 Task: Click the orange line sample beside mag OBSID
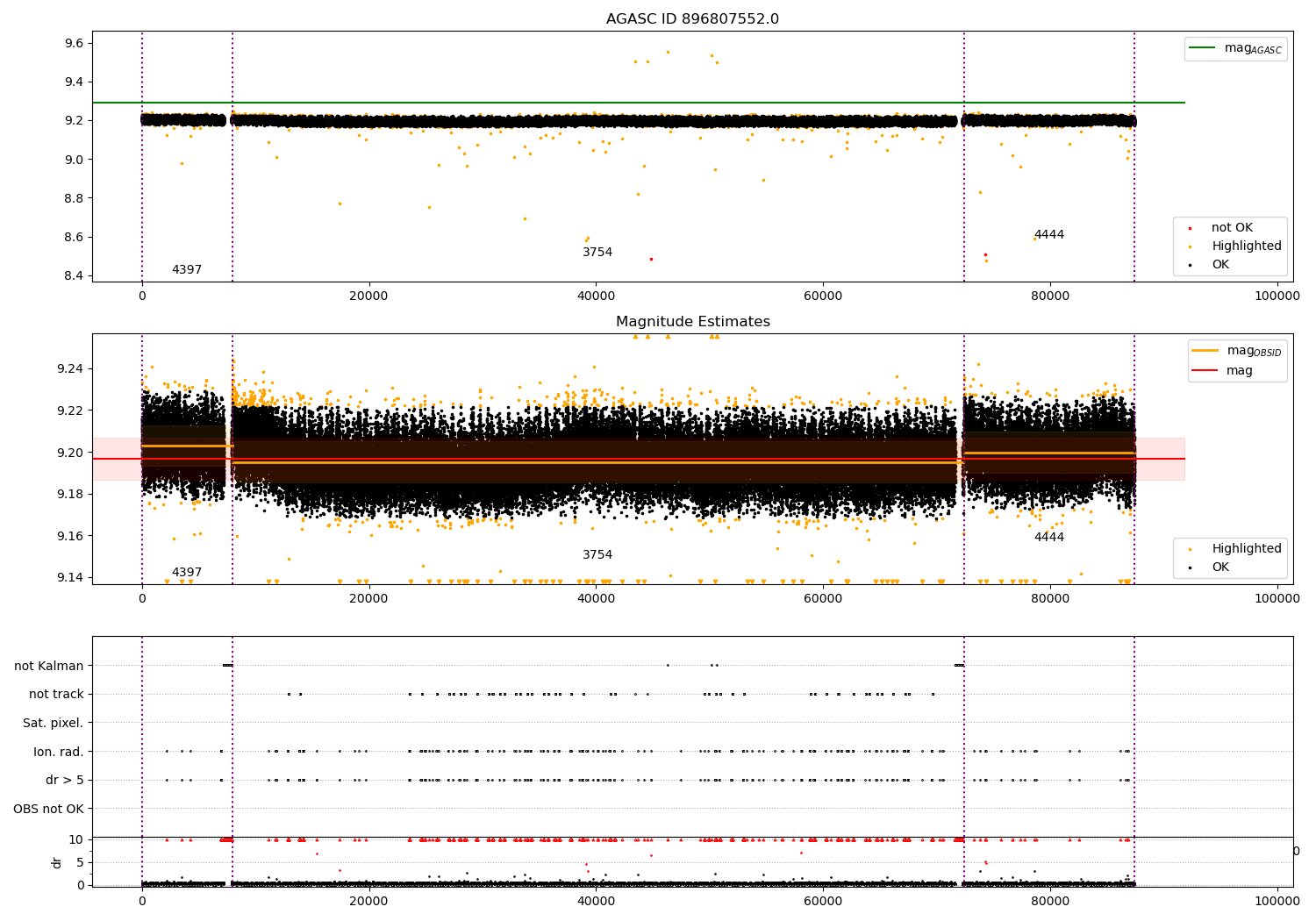click(1205, 350)
